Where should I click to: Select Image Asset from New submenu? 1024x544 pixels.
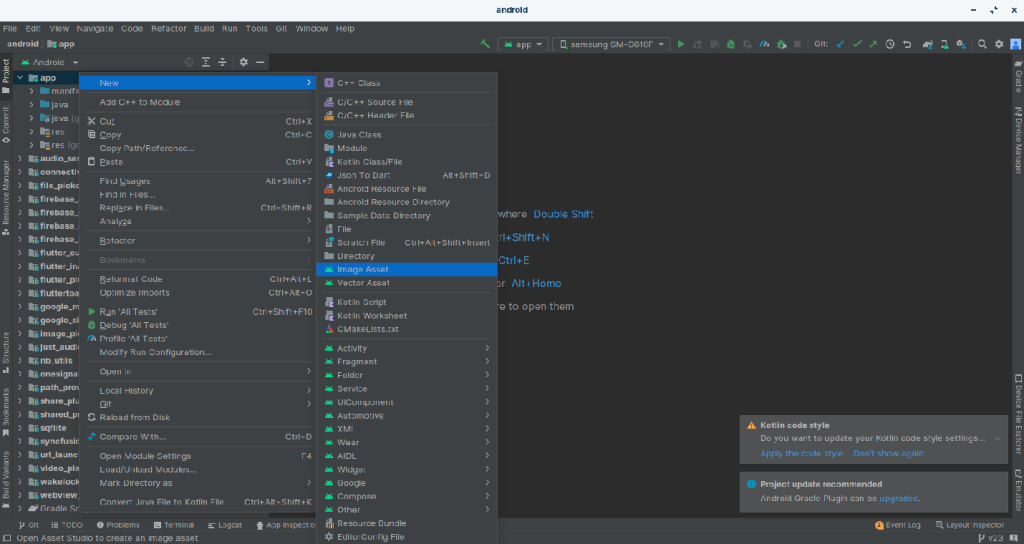[x=363, y=269]
